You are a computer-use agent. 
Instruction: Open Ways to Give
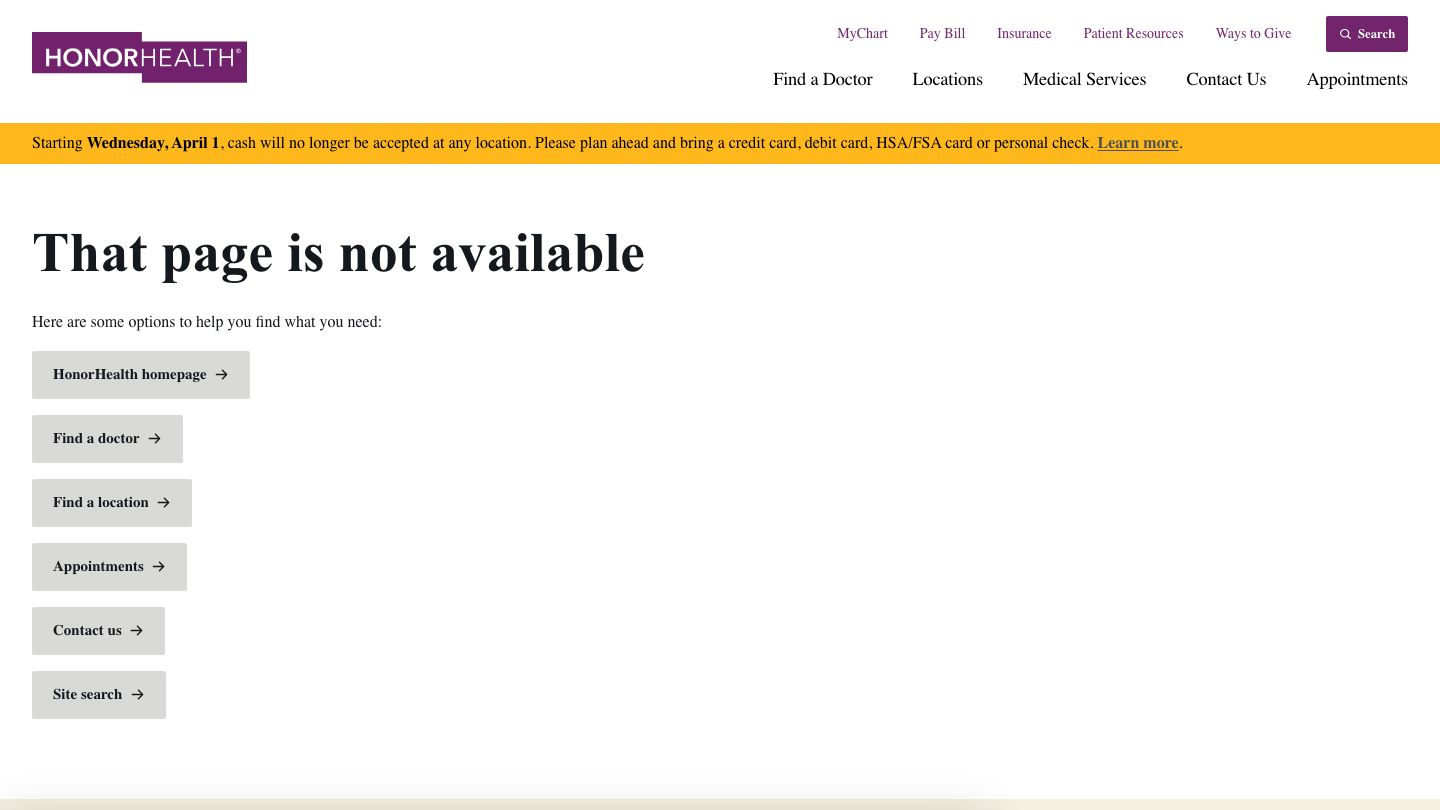[x=1253, y=34]
